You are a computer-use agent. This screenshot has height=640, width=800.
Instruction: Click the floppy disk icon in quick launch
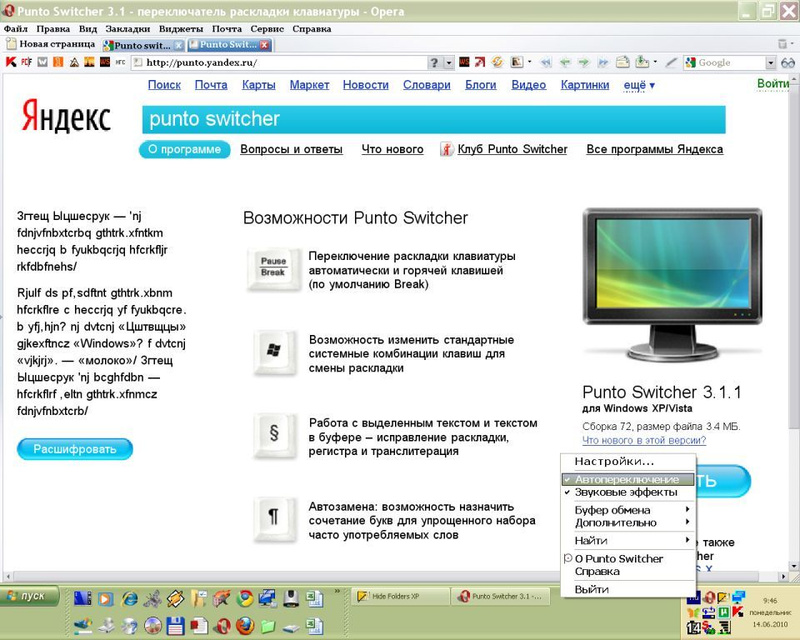click(175, 626)
